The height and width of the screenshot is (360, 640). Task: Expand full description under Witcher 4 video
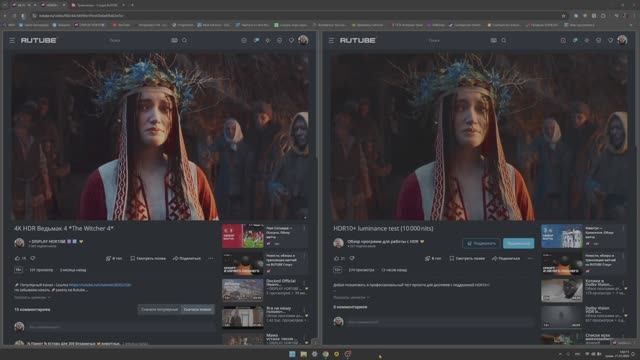[32, 297]
